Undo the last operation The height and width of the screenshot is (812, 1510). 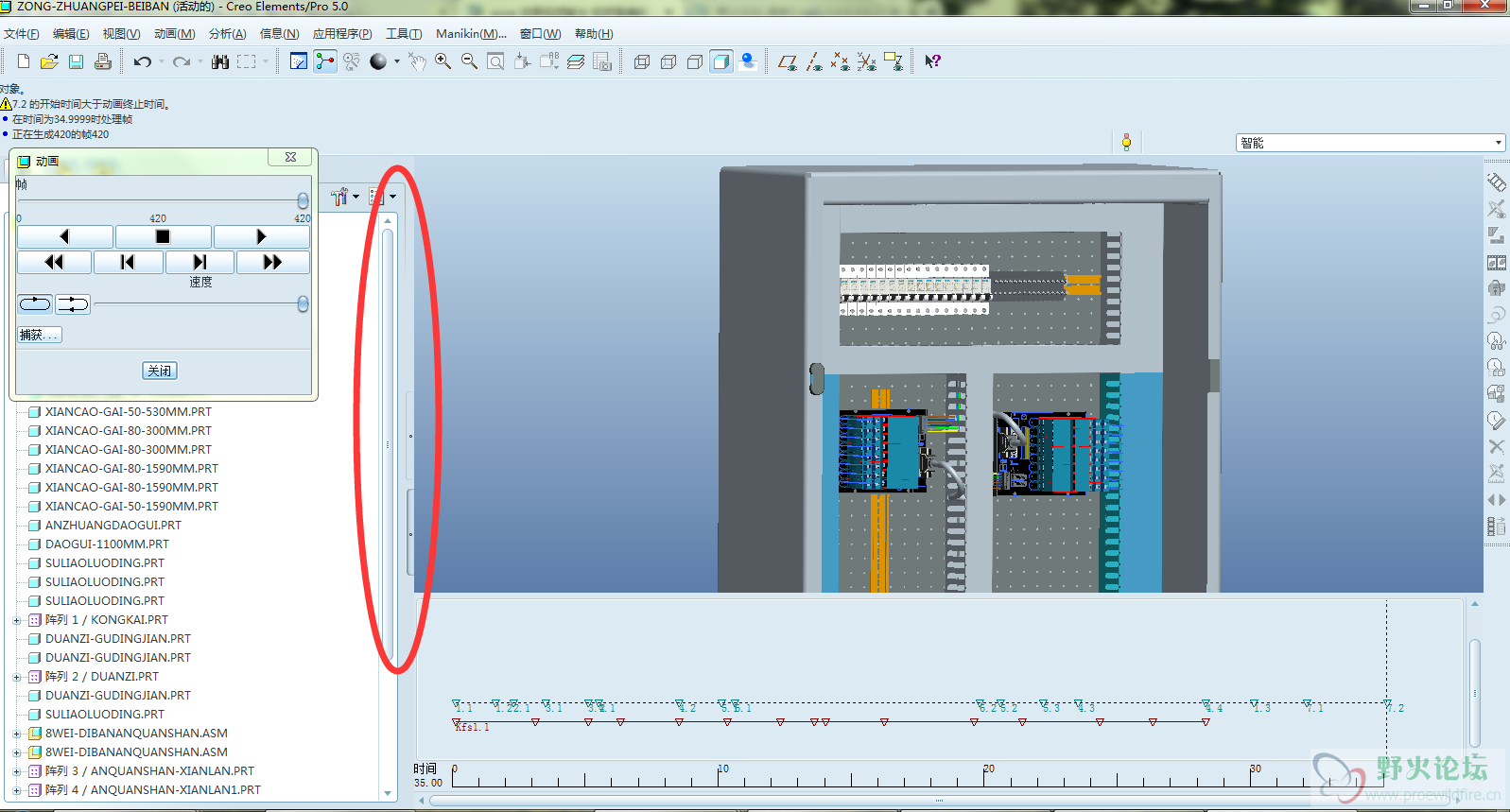point(142,61)
